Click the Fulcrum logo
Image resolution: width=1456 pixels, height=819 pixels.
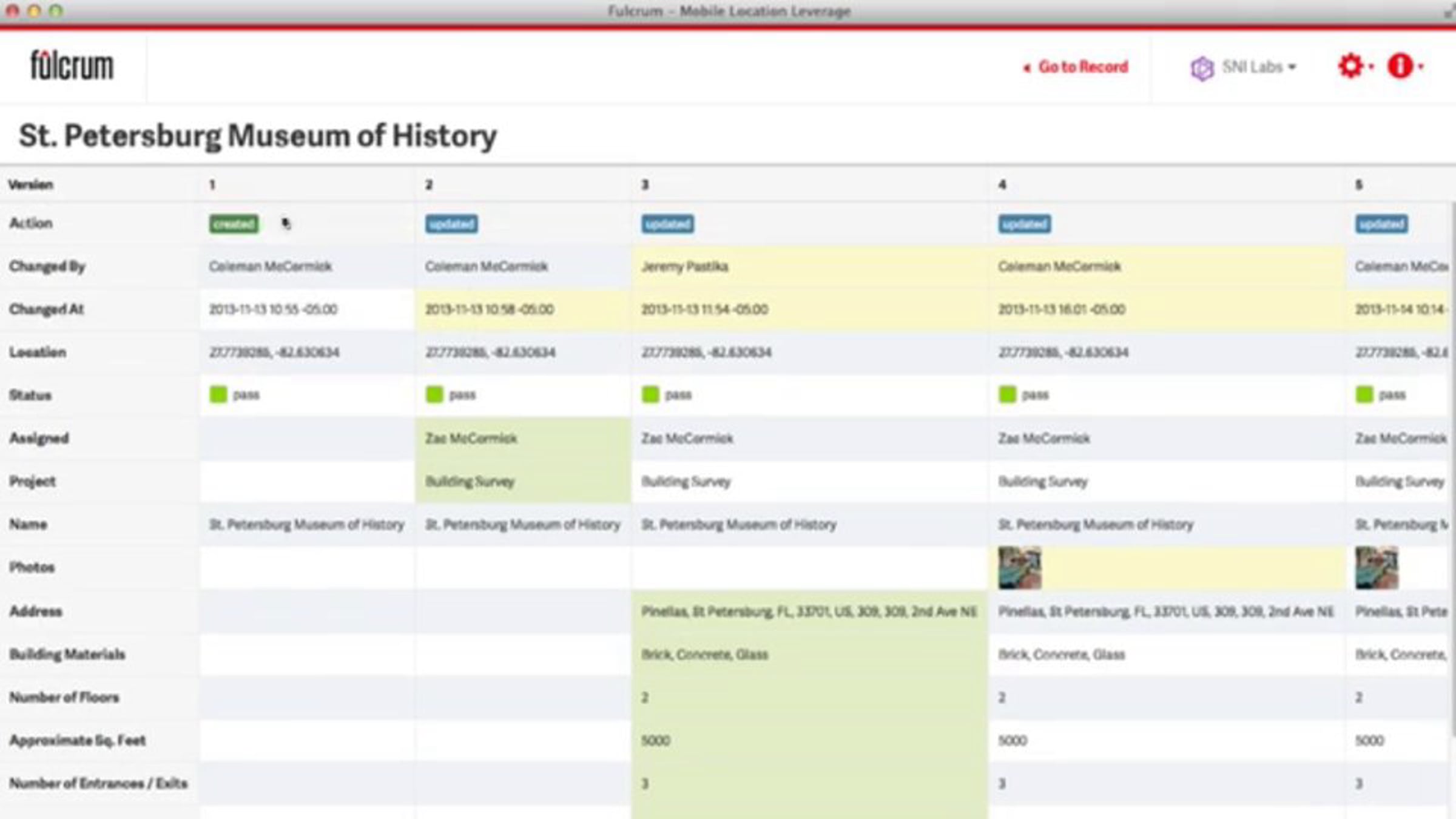point(72,66)
